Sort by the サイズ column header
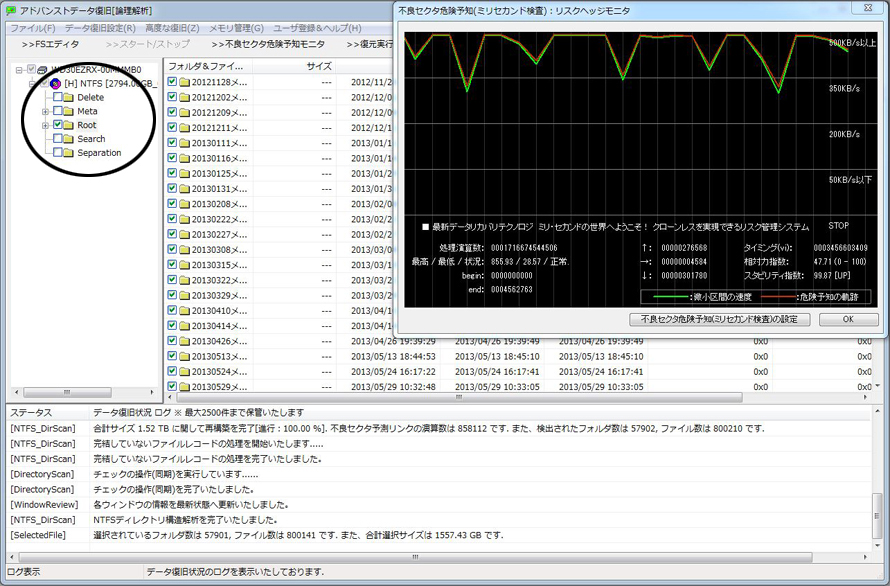890x586 pixels. coord(294,66)
